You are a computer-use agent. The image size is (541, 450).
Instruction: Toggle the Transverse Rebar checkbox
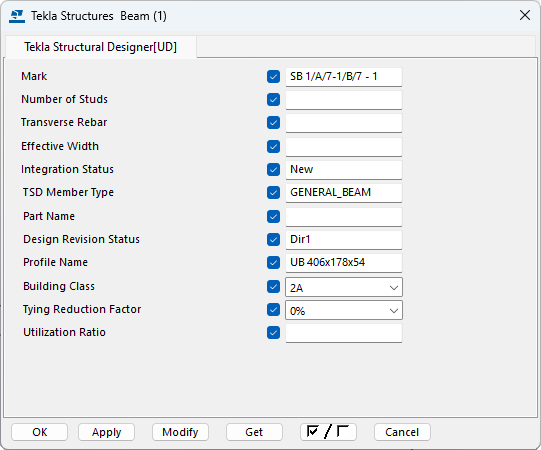273,123
